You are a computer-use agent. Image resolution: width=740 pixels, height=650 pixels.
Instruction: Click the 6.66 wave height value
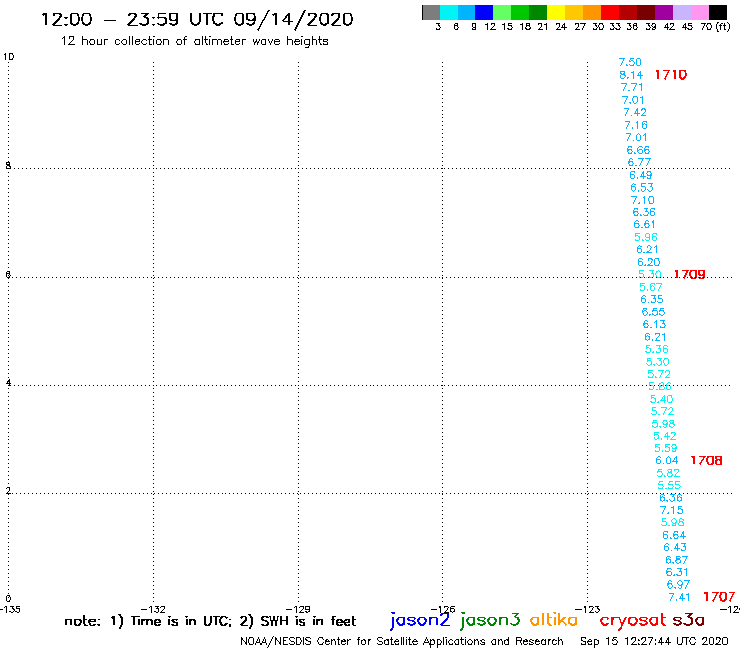(x=638, y=150)
